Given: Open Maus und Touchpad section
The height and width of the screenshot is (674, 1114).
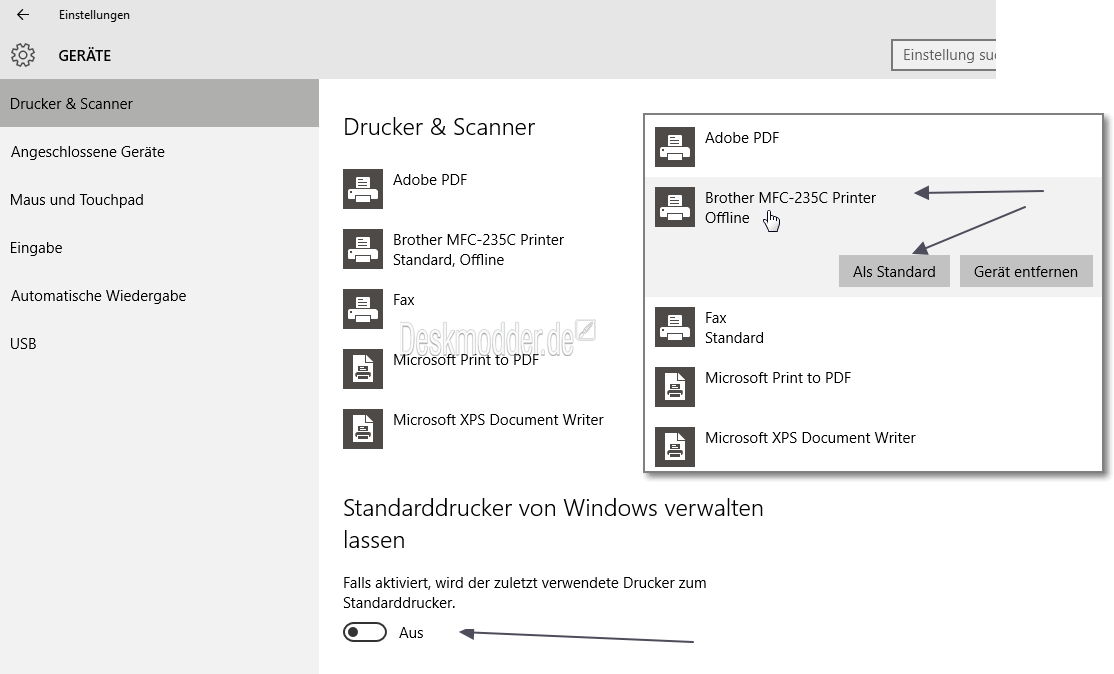Looking at the screenshot, I should coord(159,200).
